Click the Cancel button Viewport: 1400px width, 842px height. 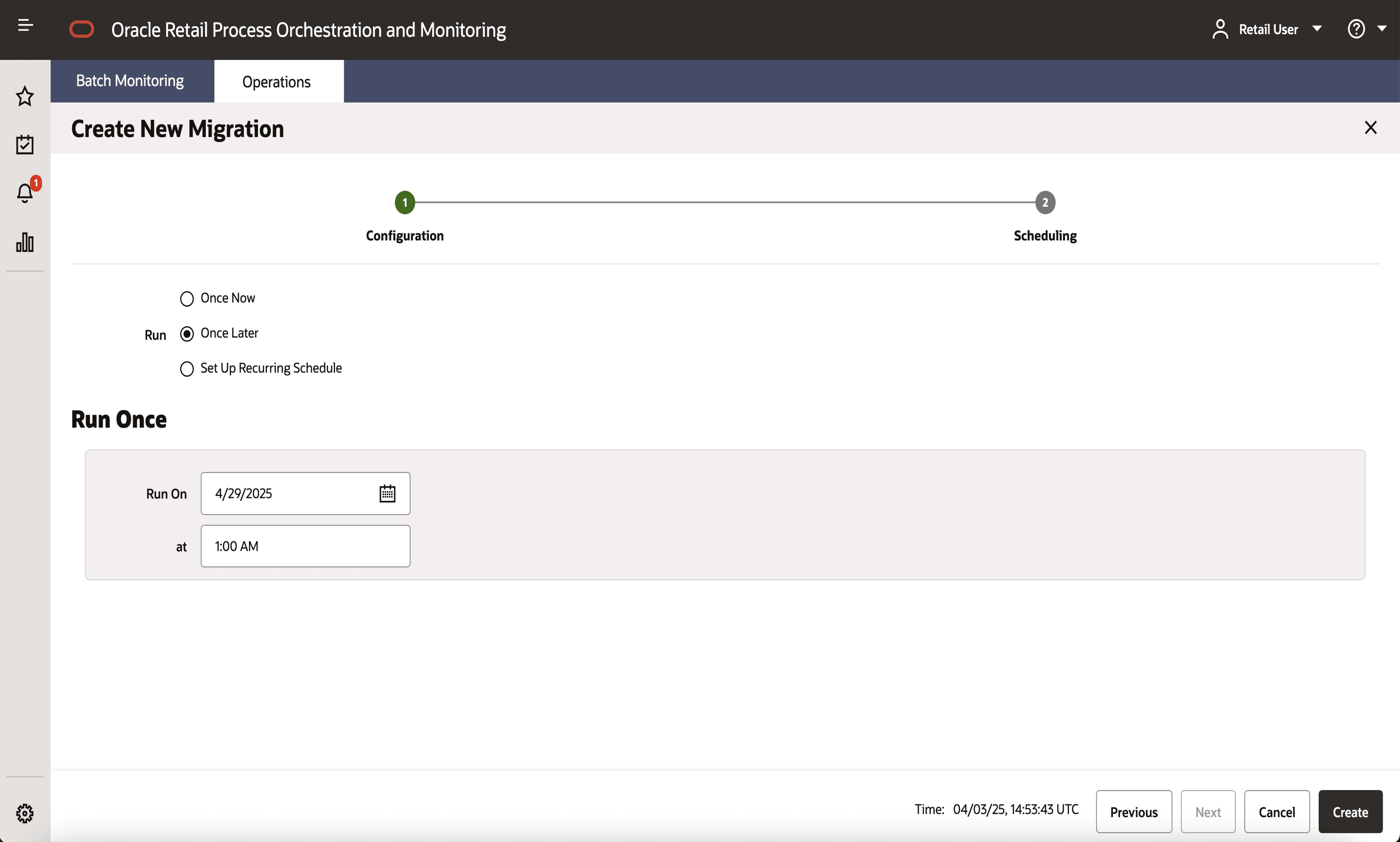1277,812
